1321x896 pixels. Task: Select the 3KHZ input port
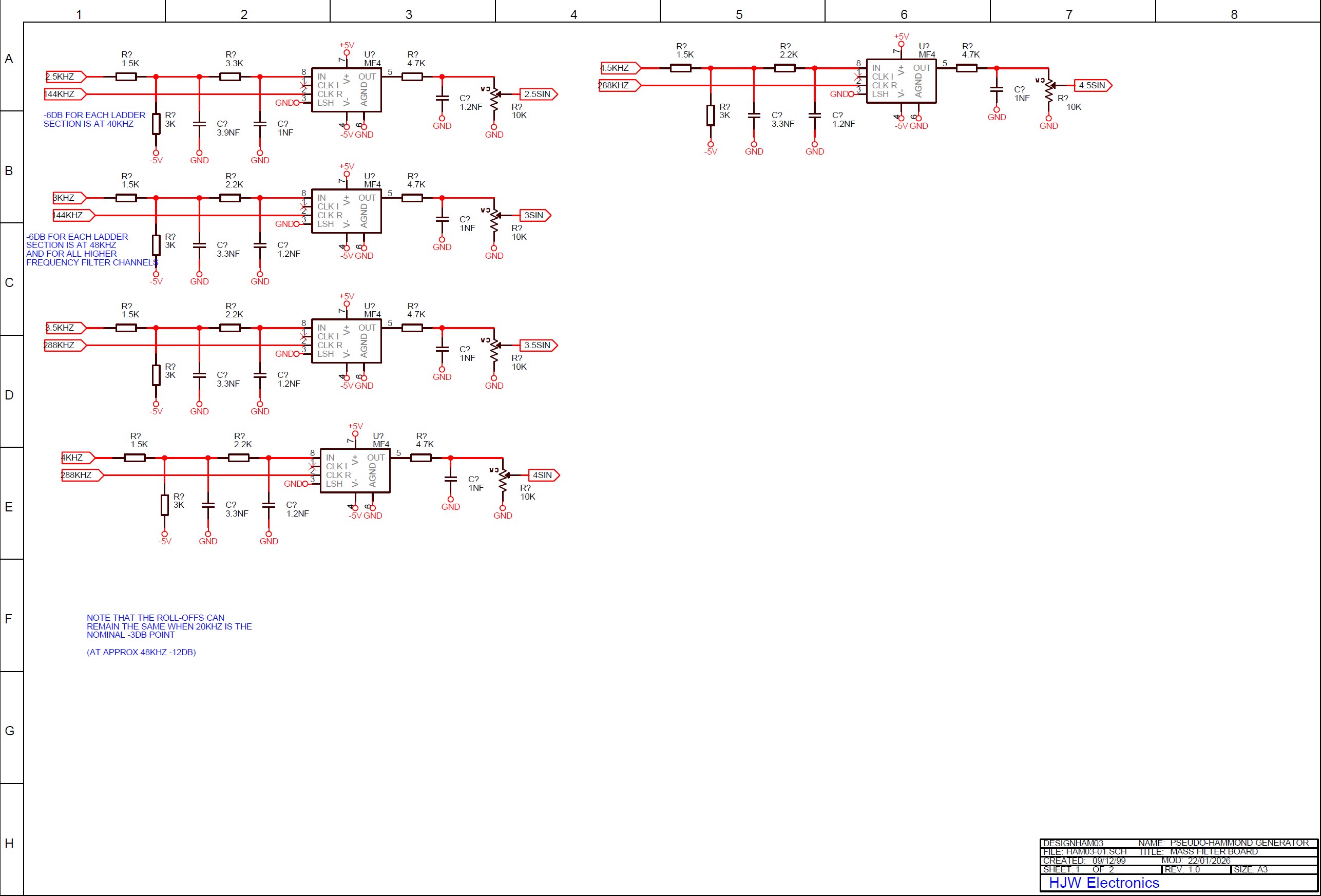coord(69,198)
